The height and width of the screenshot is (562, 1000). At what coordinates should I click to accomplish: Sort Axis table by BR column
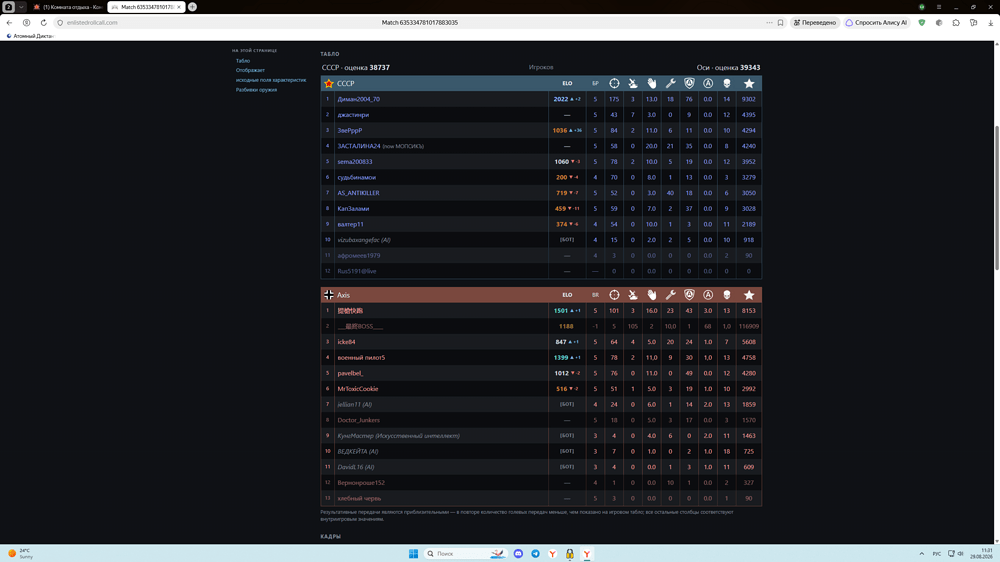(x=595, y=295)
